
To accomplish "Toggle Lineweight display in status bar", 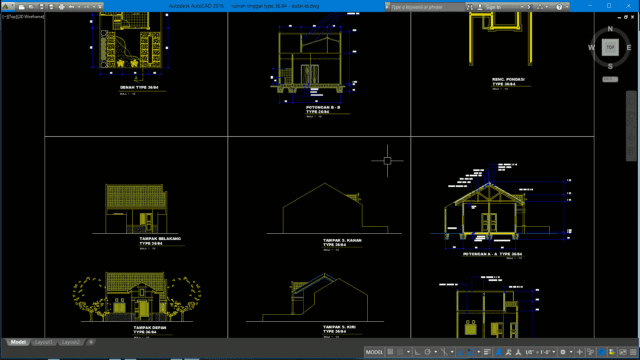I will pyautogui.click(x=487, y=352).
